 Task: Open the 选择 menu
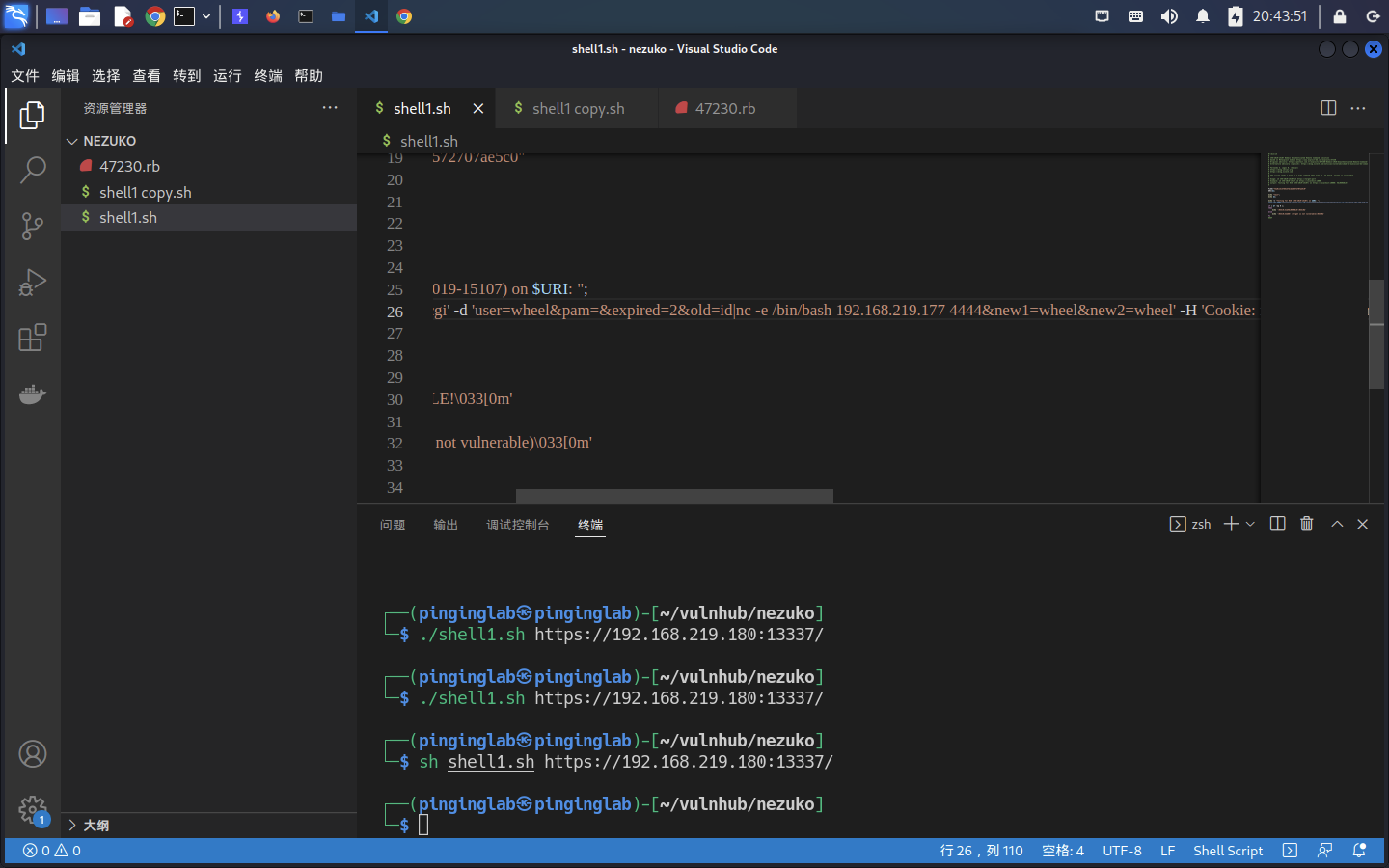(106, 76)
